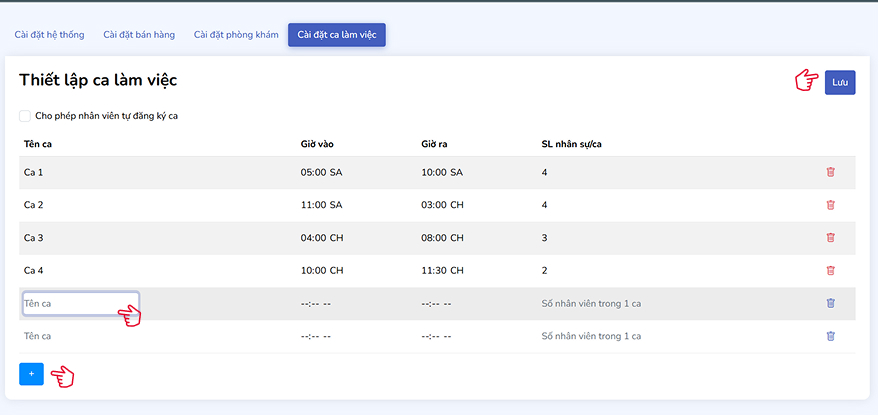Click the last row 'Tên ca' field
This screenshot has height=416, width=879.
pos(79,336)
